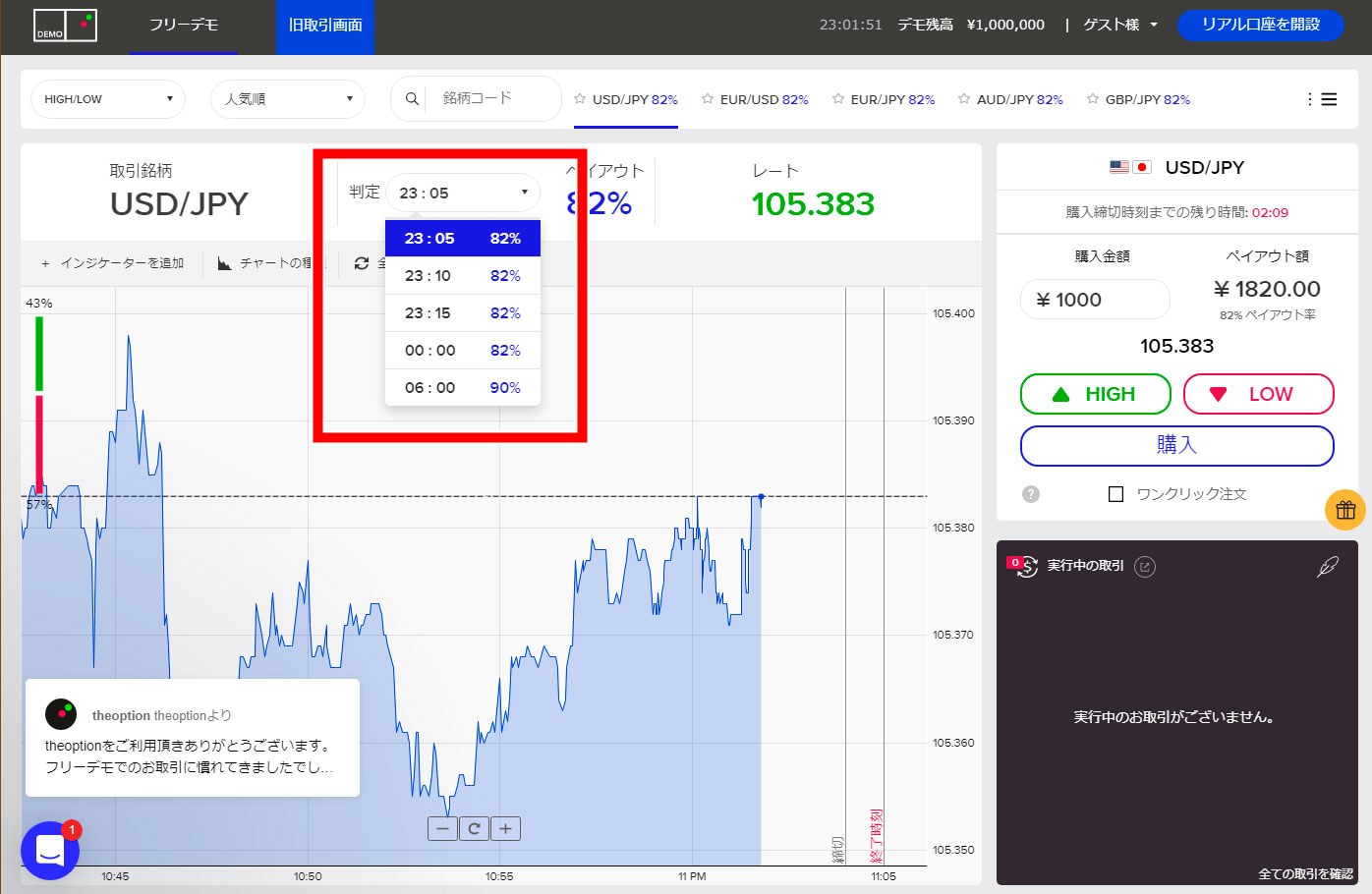Click the theoption DEMO logo
This screenshot has height=894, width=1372.
tap(66, 26)
